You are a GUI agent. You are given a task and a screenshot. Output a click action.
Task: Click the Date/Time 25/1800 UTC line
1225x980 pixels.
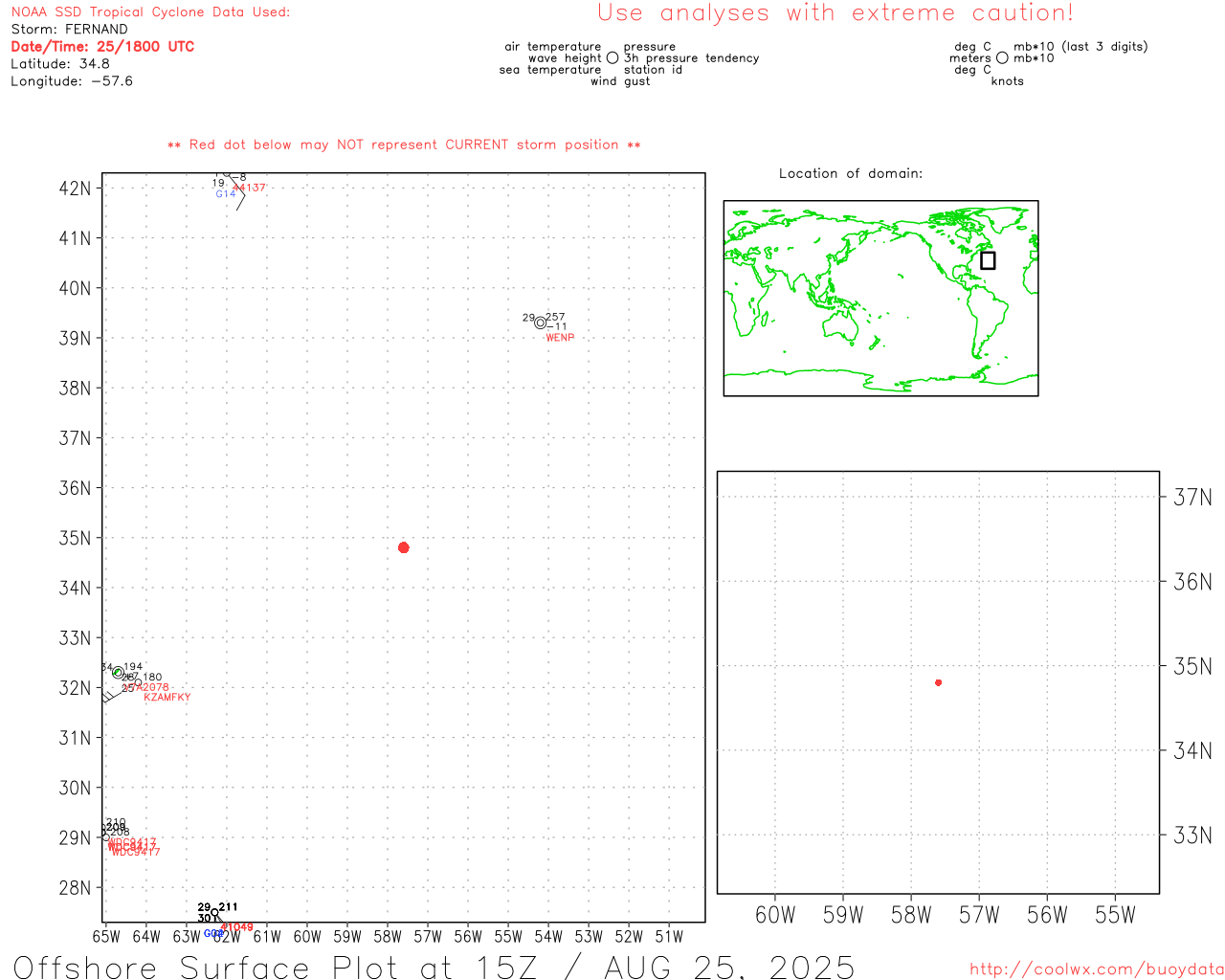tap(102, 47)
